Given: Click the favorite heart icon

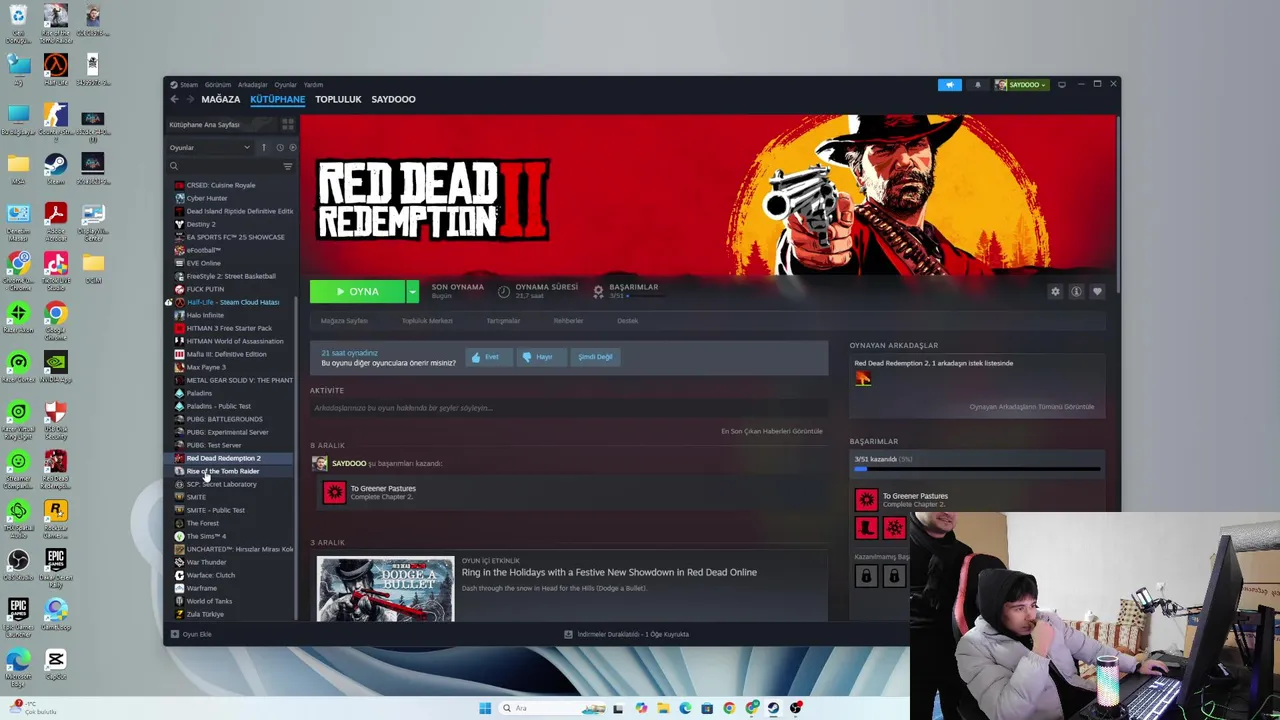Looking at the screenshot, I should point(1097,291).
